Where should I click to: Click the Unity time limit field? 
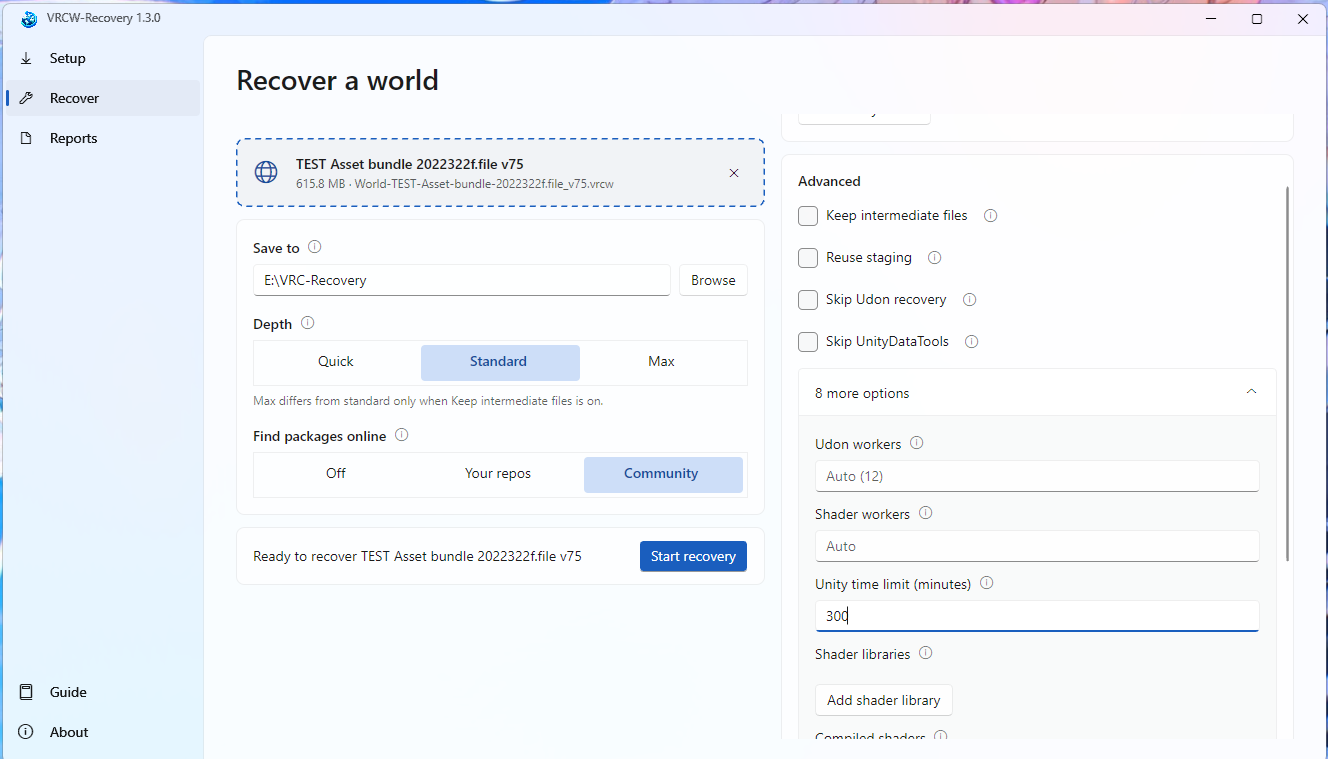(x=1037, y=616)
